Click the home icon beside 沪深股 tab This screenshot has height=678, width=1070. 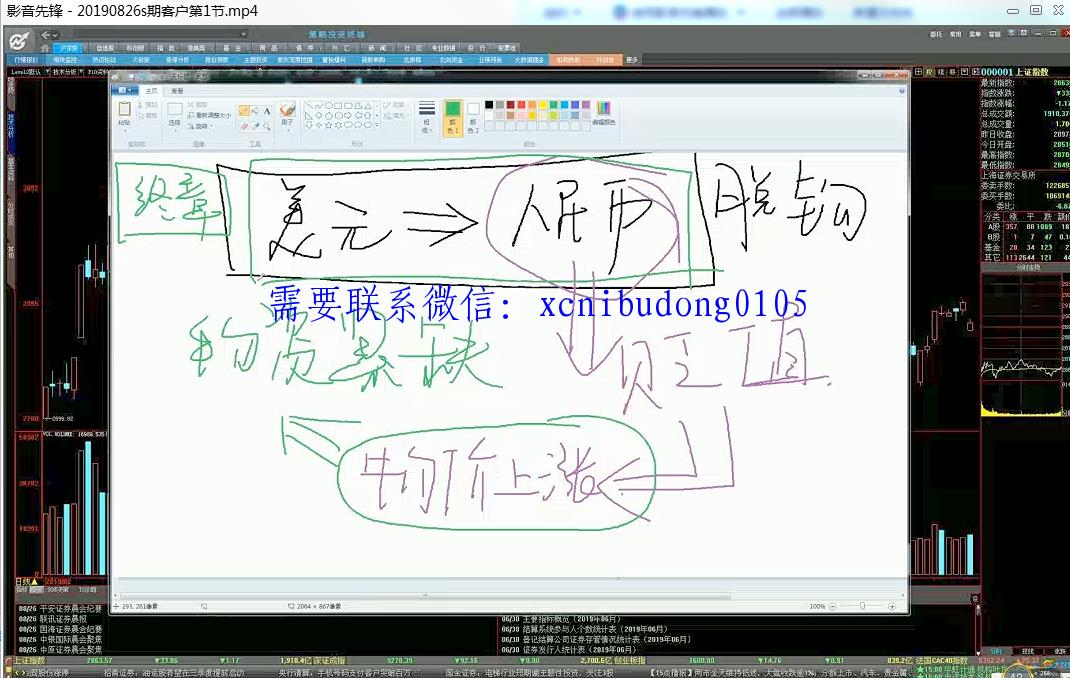[x=44, y=48]
